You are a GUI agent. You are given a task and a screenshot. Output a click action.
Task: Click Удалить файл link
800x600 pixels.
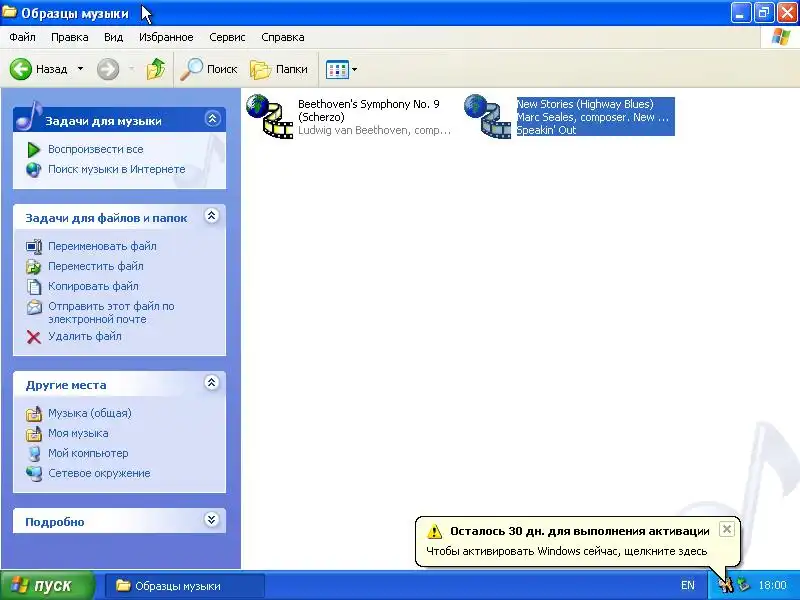pos(85,336)
